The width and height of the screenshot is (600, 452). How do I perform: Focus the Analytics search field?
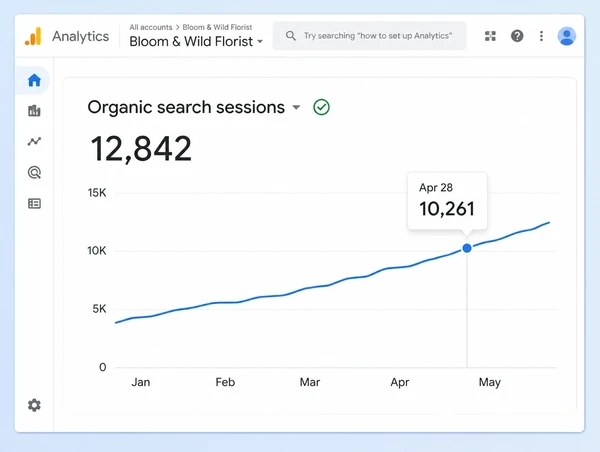(x=369, y=36)
